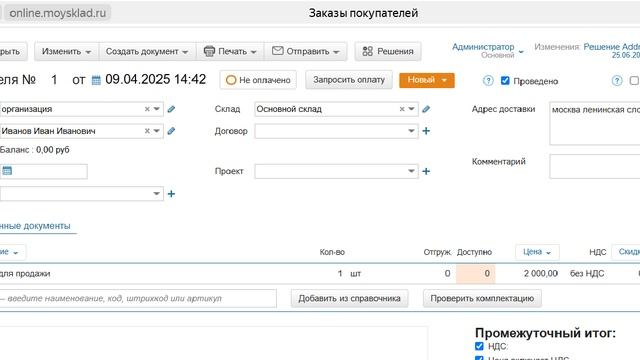Image resolution: width=640 pixels, height=360 pixels.
Task: Click the printer icon on Печать
Action: (209, 51)
